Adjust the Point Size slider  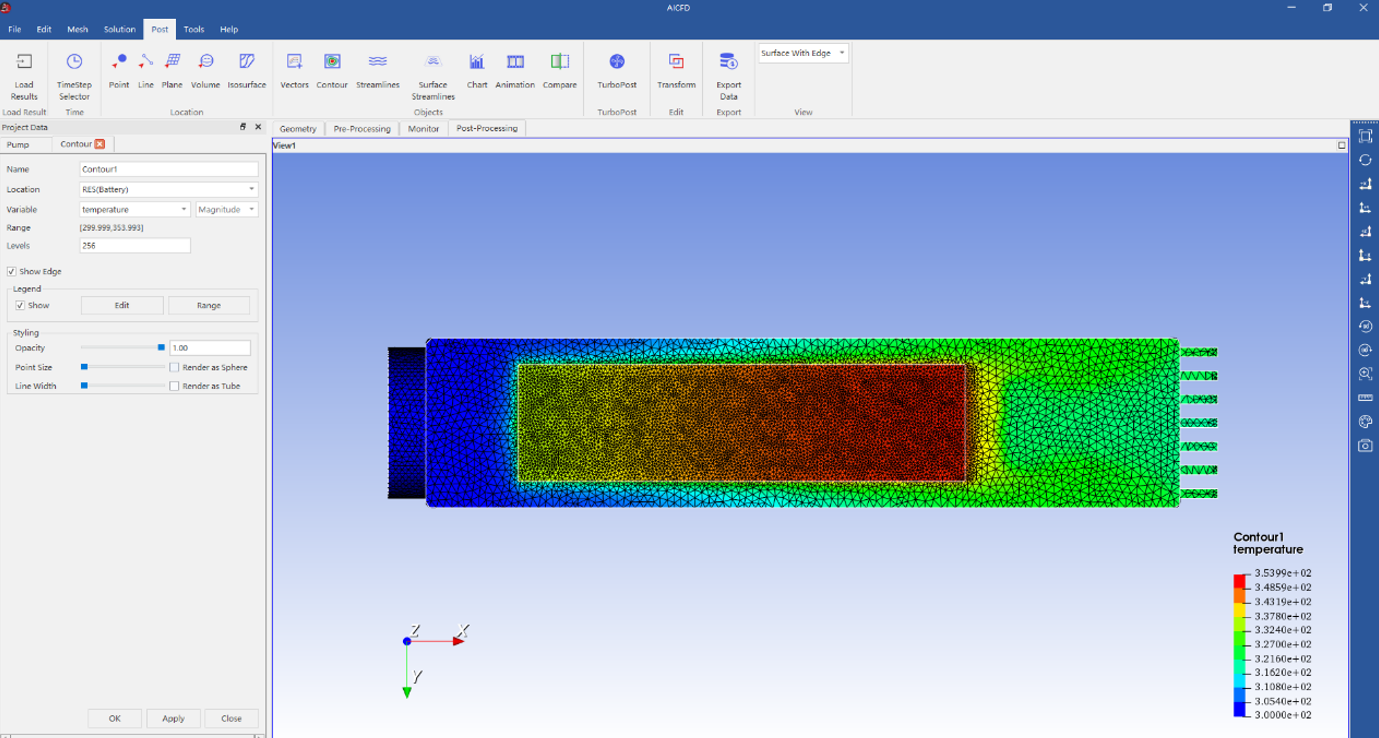click(x=122, y=367)
